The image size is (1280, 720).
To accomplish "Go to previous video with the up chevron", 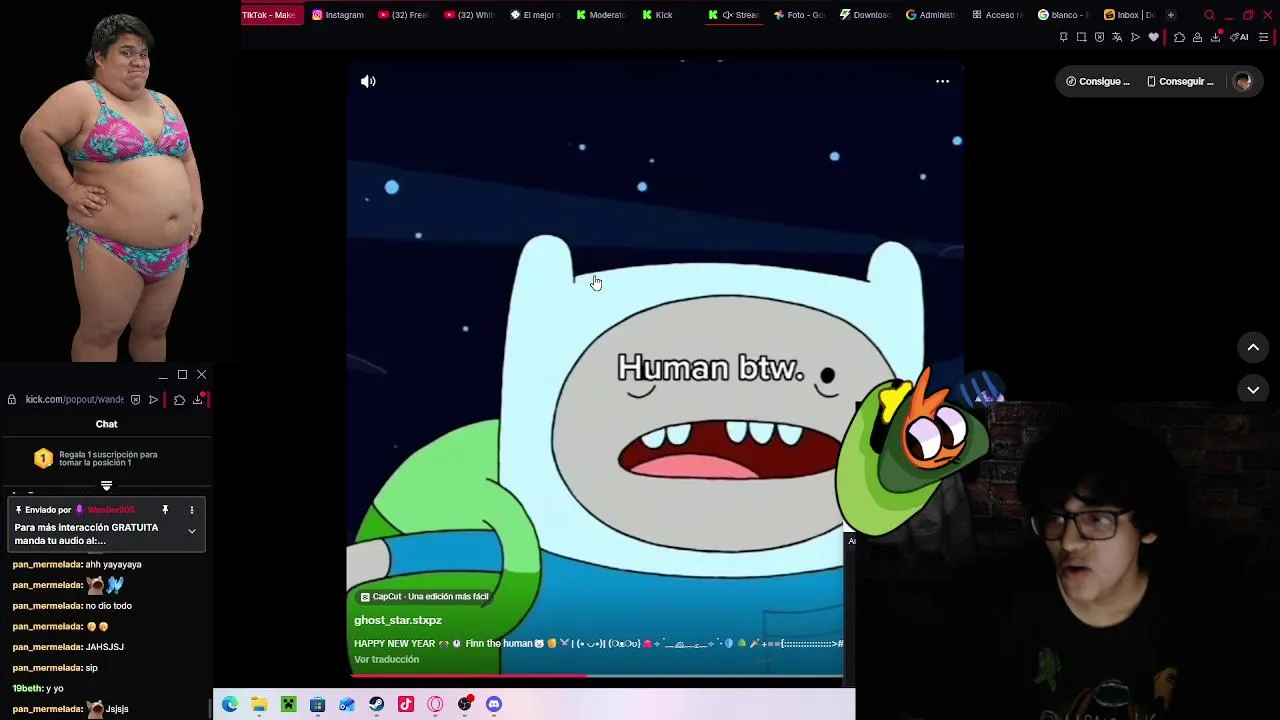I will tap(1253, 347).
